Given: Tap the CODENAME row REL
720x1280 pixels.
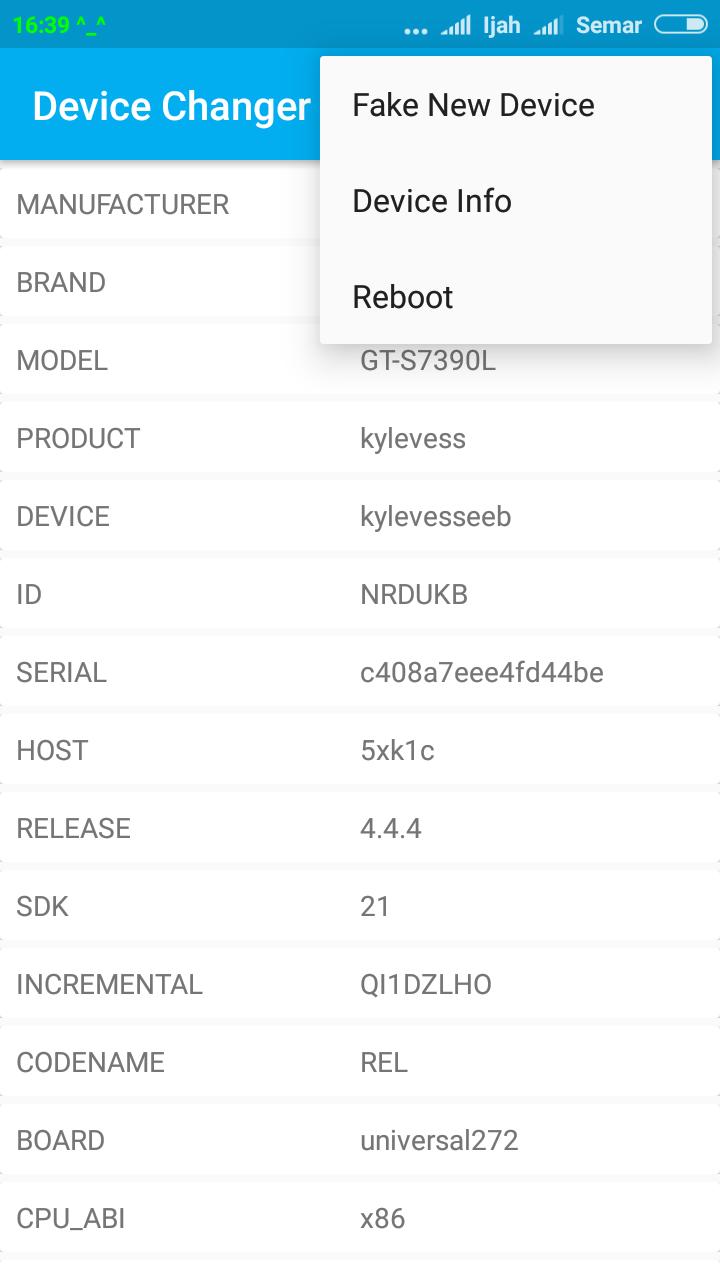Looking at the screenshot, I should tap(360, 1062).
